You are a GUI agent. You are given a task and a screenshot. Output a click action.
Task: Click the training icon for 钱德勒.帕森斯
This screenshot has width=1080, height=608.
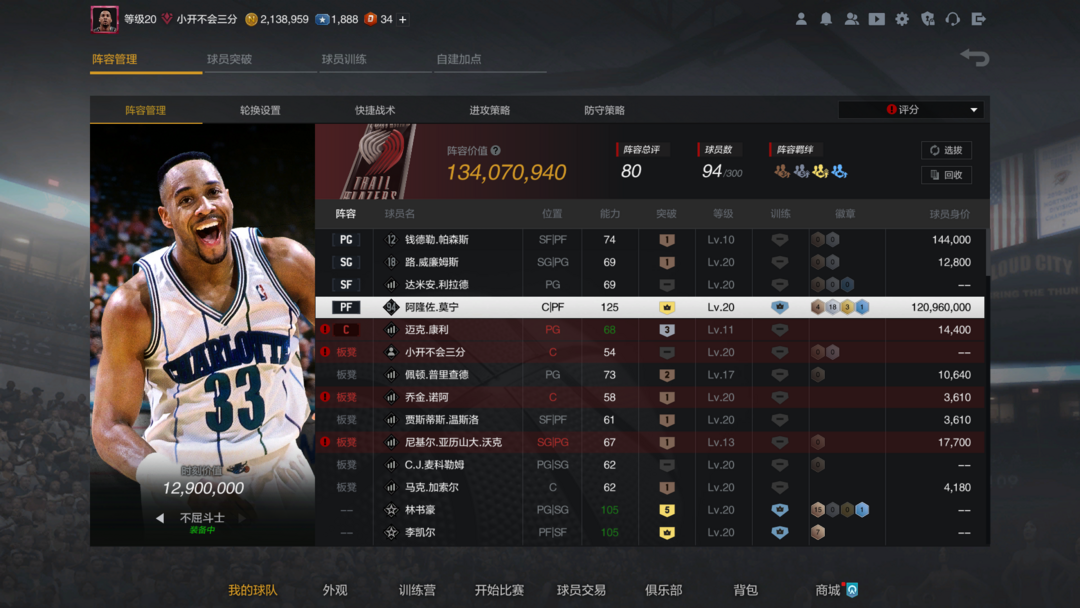[x=780, y=240]
